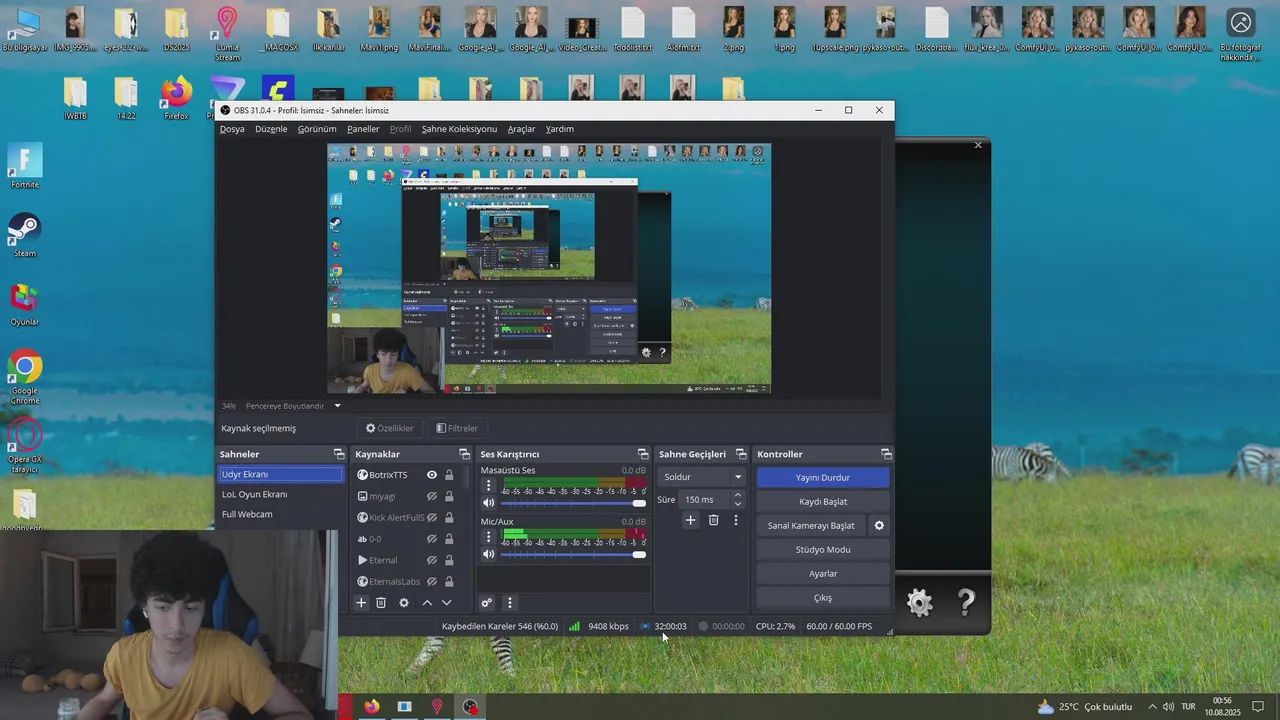1280x720 pixels.
Task: Open Firefox from the taskbar
Action: [372, 707]
